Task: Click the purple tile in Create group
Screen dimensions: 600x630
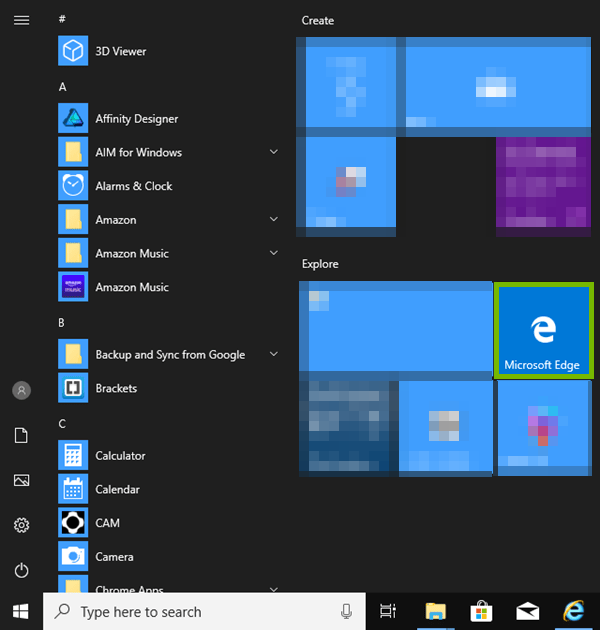Action: 543,187
